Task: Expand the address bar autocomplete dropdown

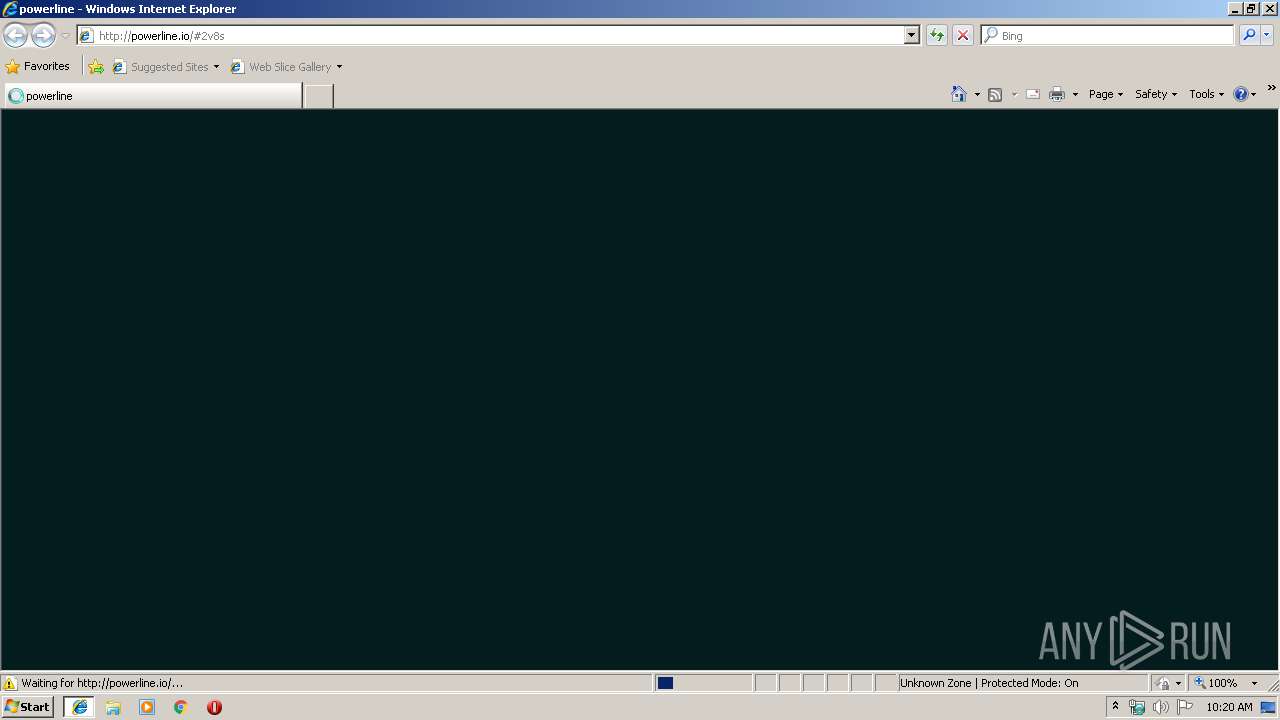Action: click(911, 35)
